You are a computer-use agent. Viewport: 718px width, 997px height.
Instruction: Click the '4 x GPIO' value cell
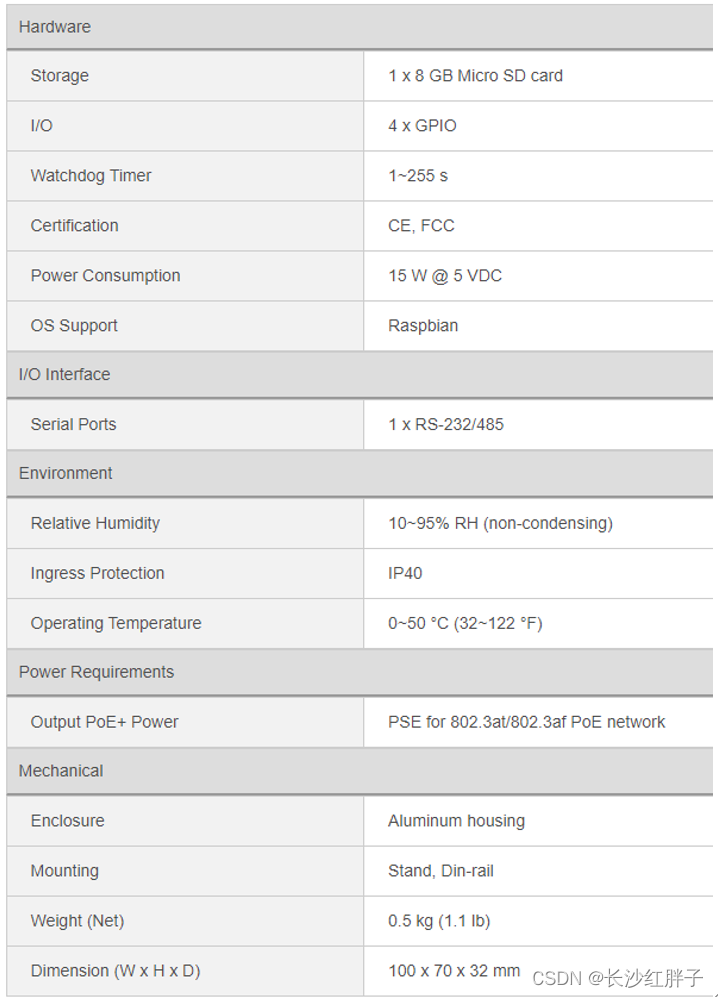coord(422,126)
